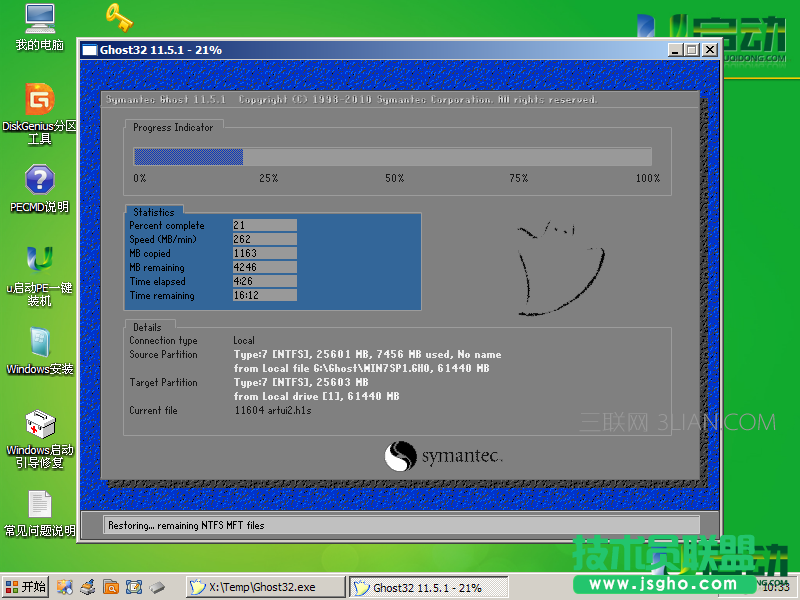Minimize the Ghost32 window

pos(676,49)
